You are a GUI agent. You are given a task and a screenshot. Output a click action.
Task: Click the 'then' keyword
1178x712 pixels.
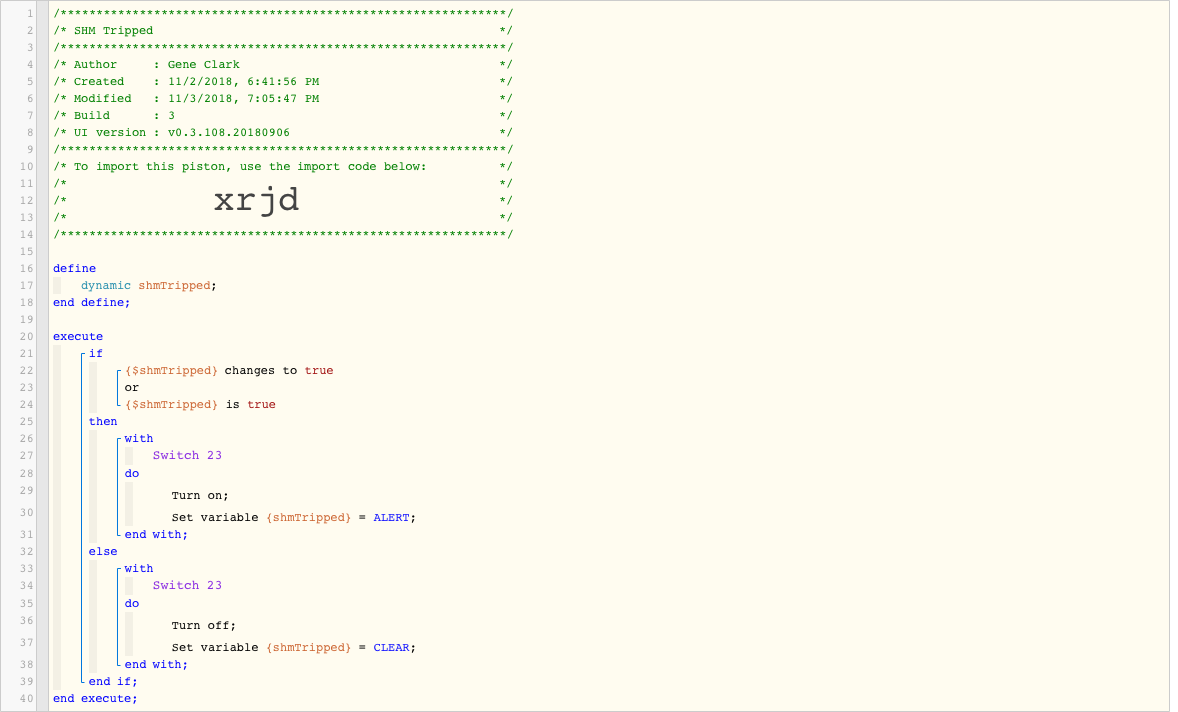point(103,421)
